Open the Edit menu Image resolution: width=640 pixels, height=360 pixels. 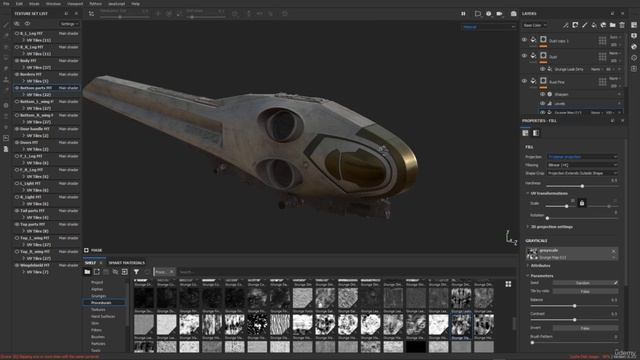pos(19,4)
